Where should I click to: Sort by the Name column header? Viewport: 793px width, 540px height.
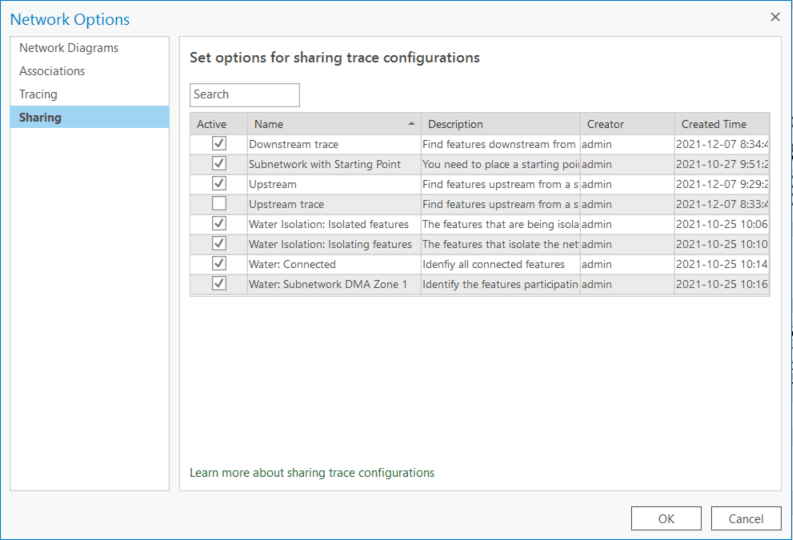(334, 124)
